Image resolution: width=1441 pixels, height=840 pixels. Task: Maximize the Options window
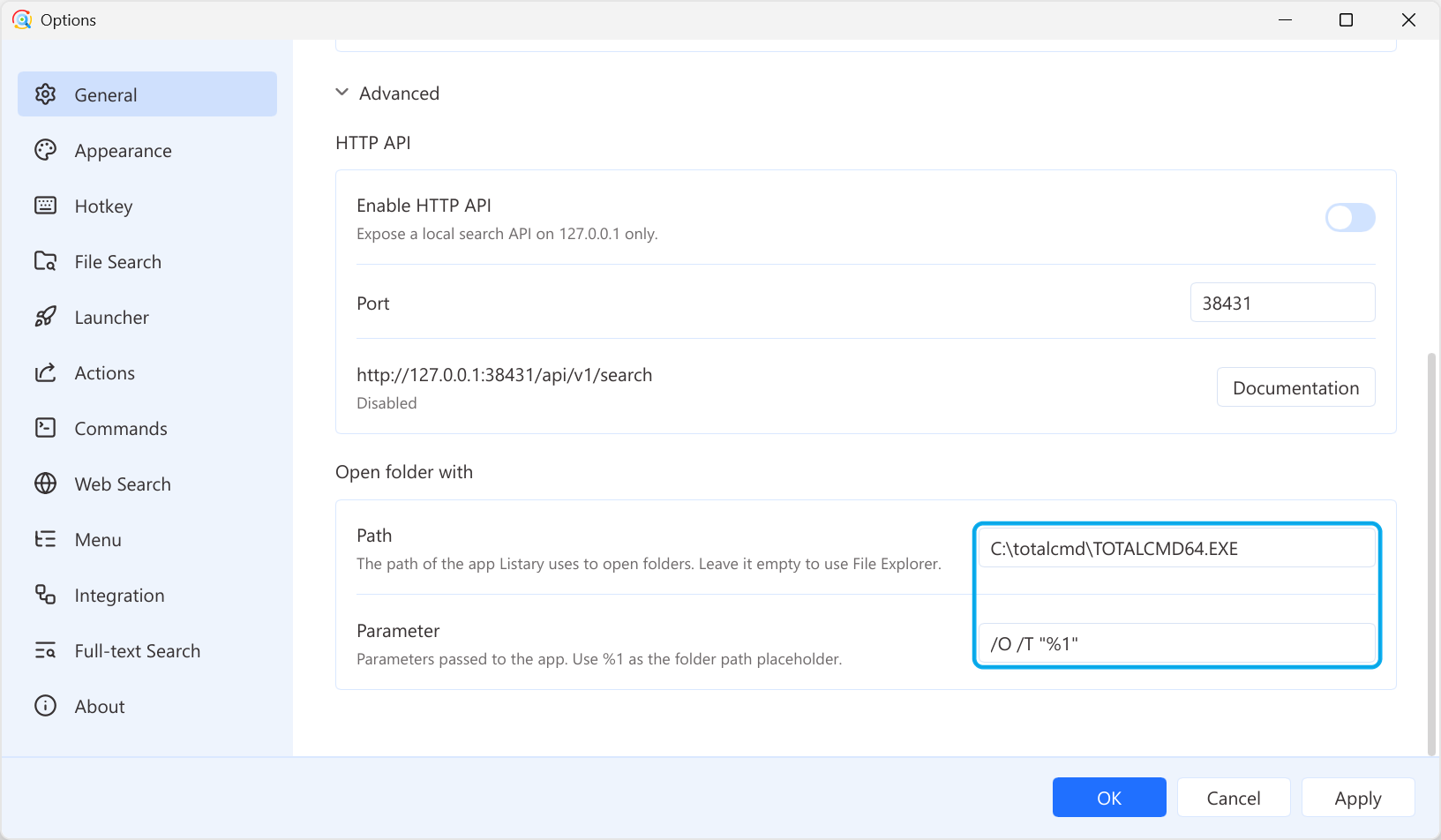[1346, 19]
